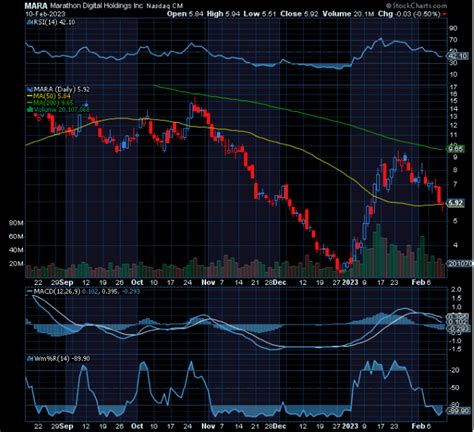Click the Nasdaq CM exchange label
Viewport: 474px width, 432px height.
coord(165,6)
